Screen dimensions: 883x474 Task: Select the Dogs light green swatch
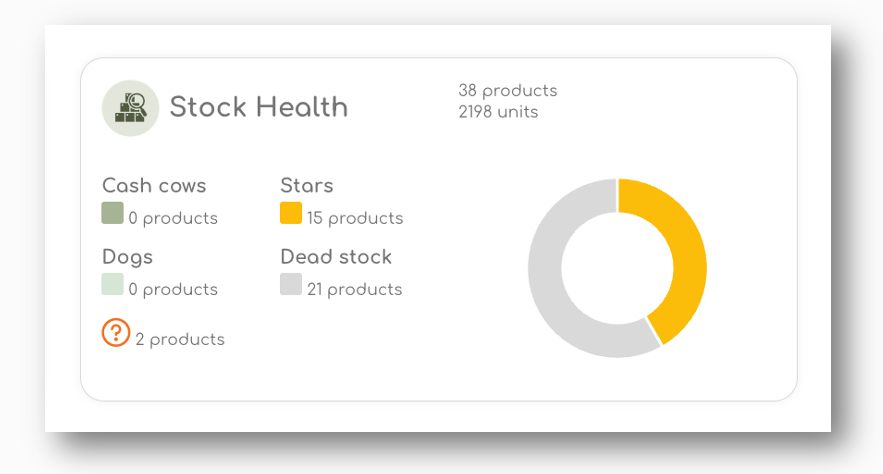point(112,284)
